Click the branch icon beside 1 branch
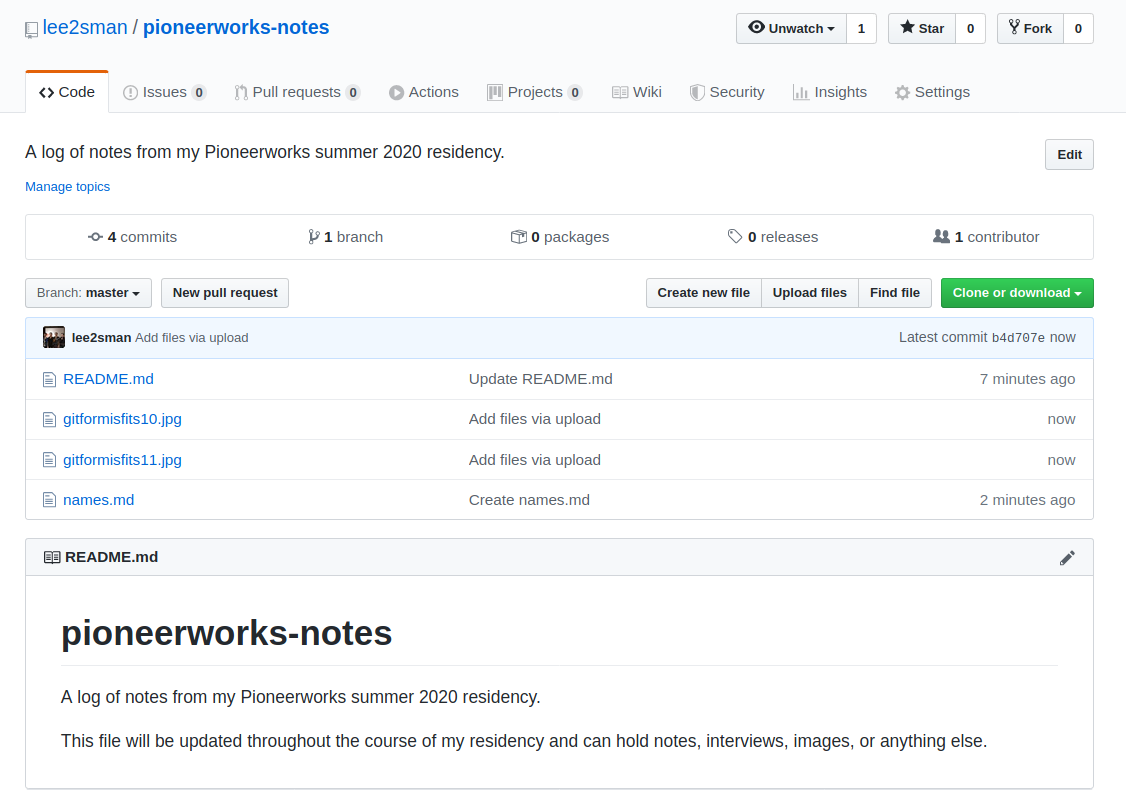Image resolution: width=1126 pixels, height=812 pixels. coord(314,237)
